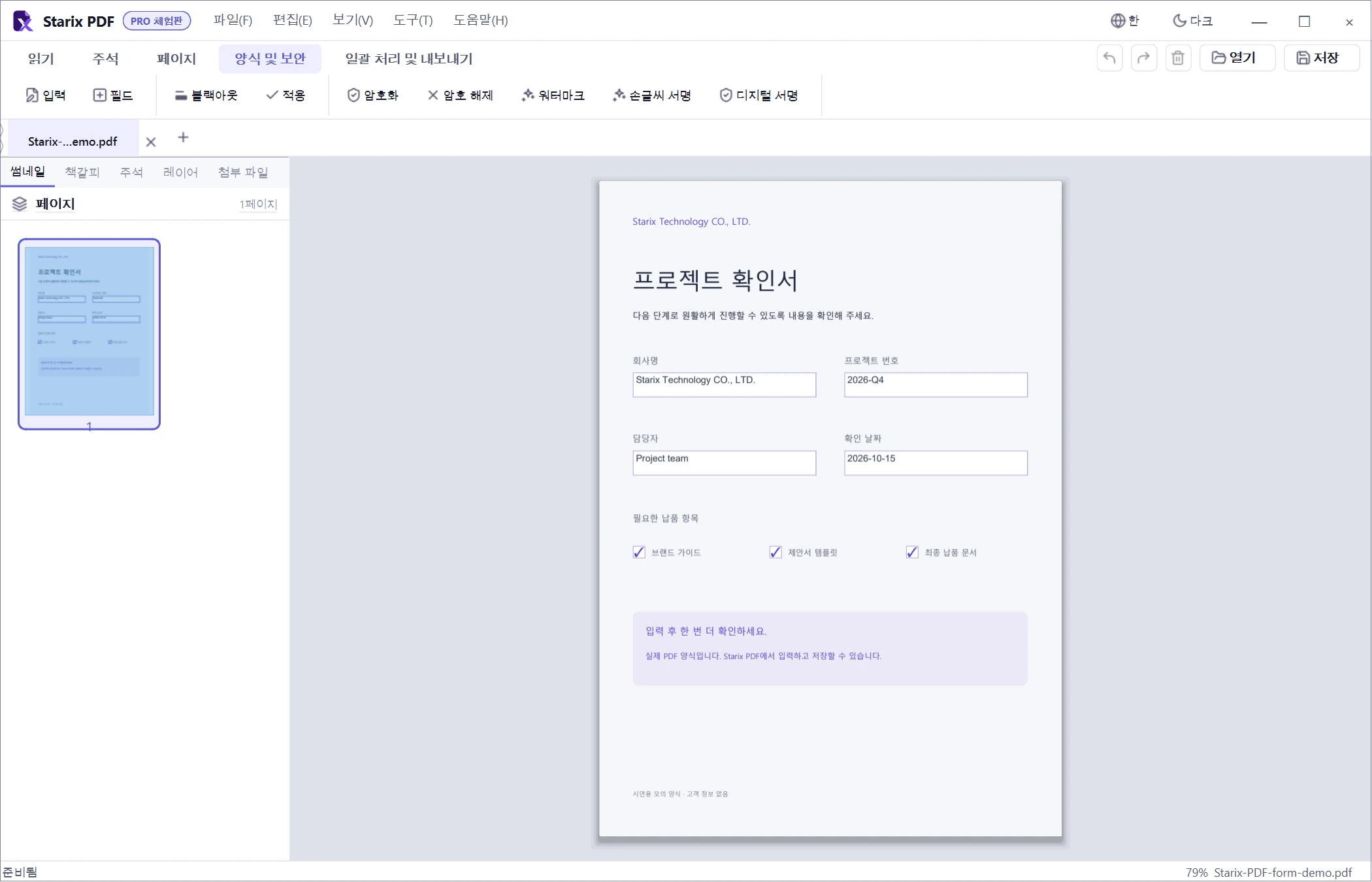This screenshot has width=1372, height=882.
Task: Open the 보기(V) menu
Action: 352,20
